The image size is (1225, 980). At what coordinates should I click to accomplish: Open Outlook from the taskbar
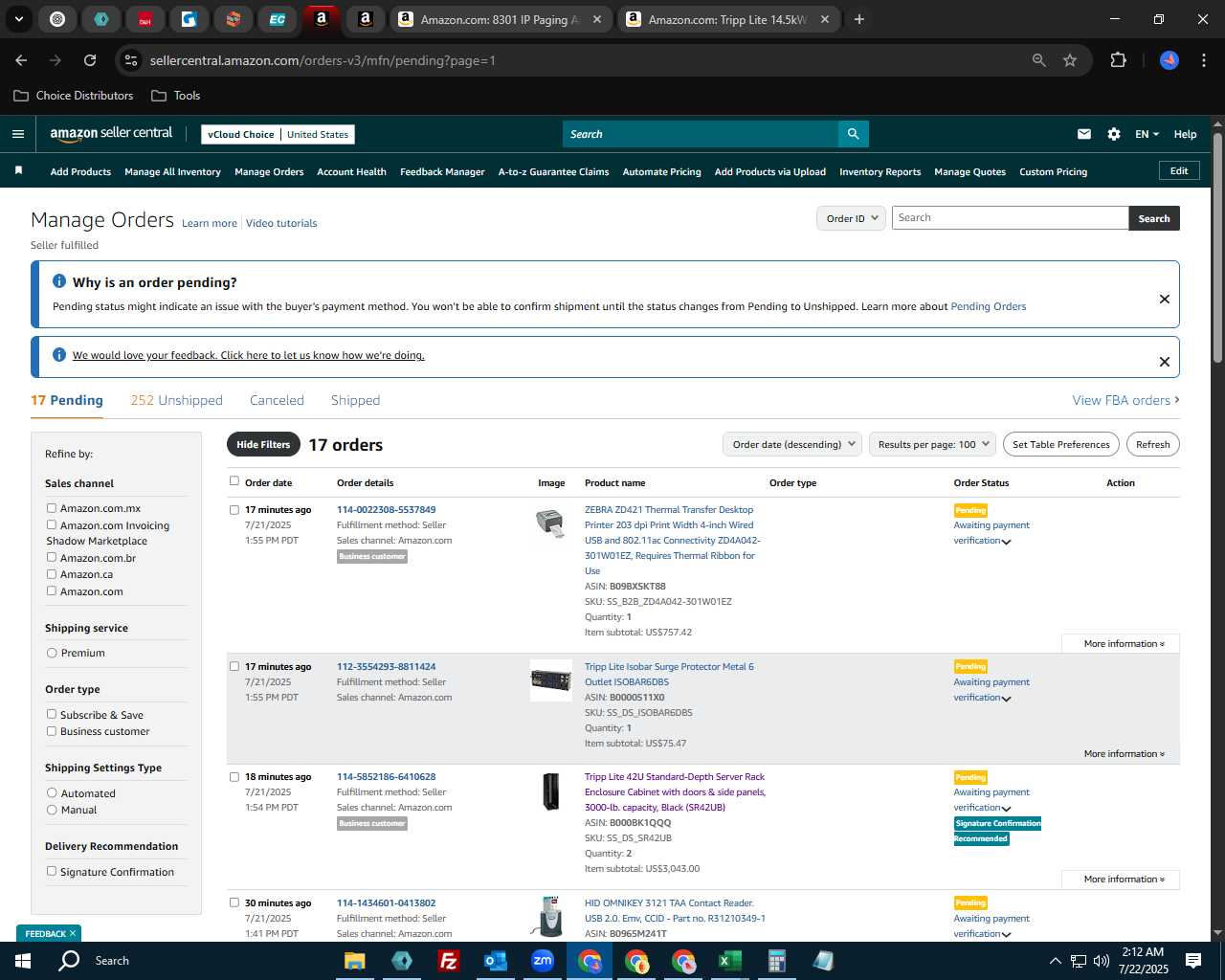coord(495,961)
